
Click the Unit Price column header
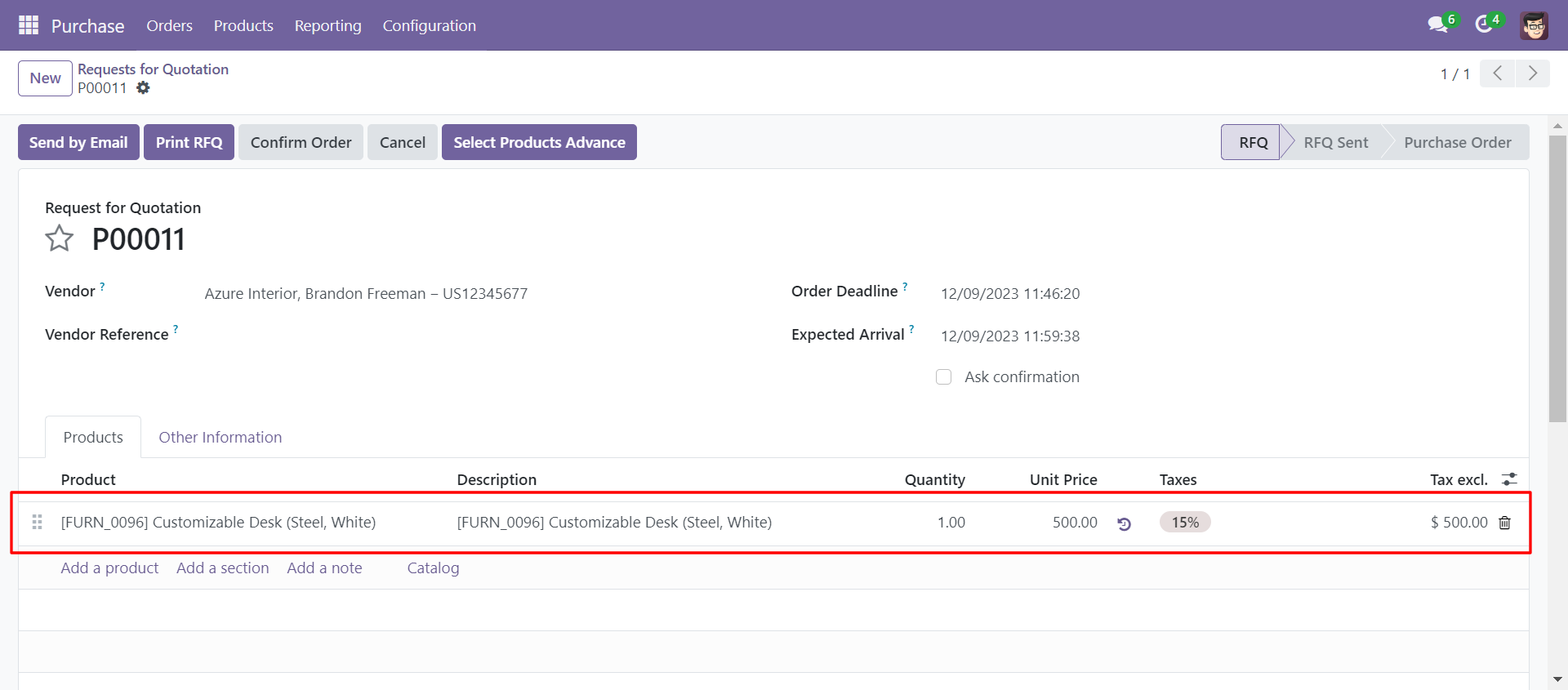1062,479
